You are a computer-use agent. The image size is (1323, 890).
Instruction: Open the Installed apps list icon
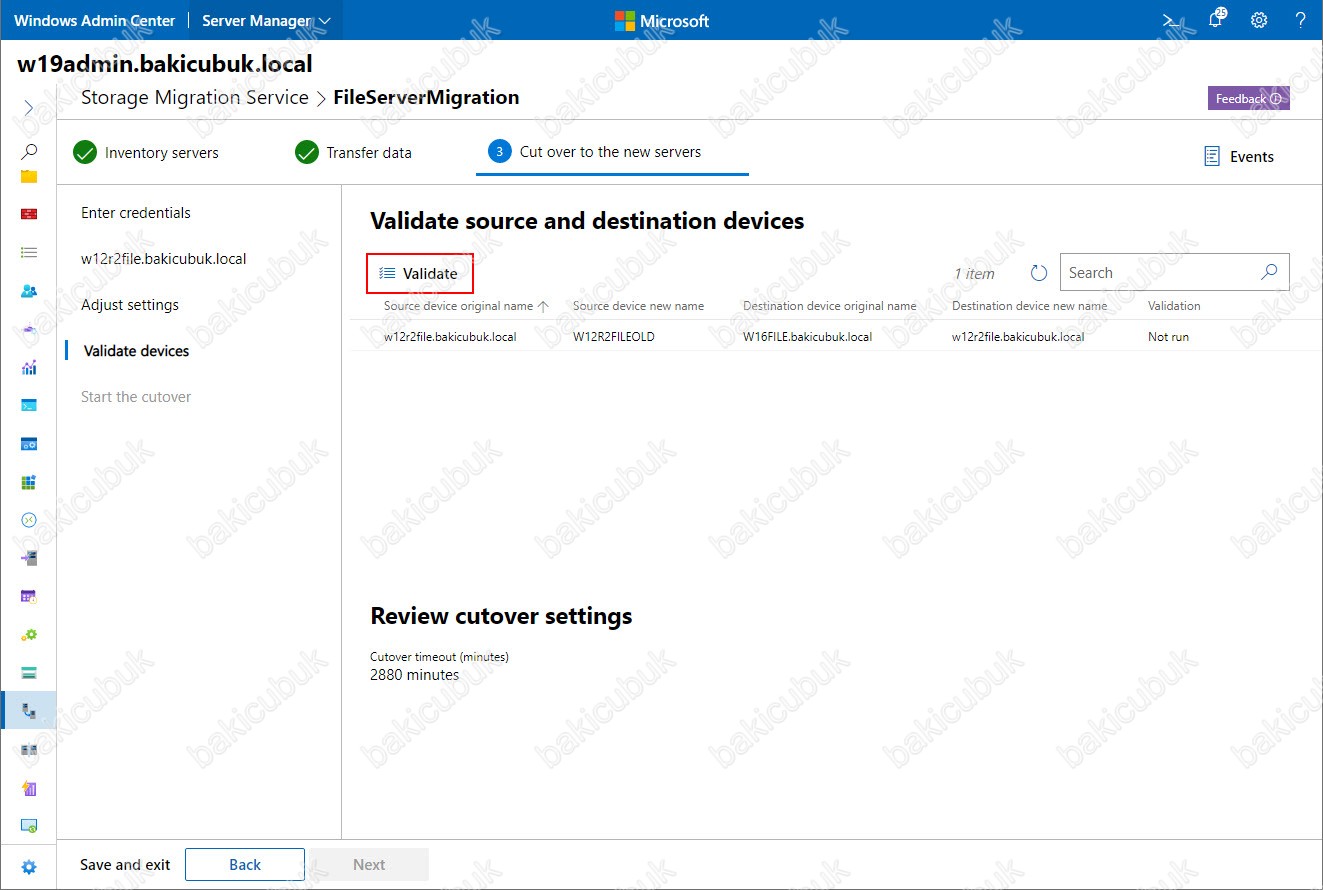29,253
